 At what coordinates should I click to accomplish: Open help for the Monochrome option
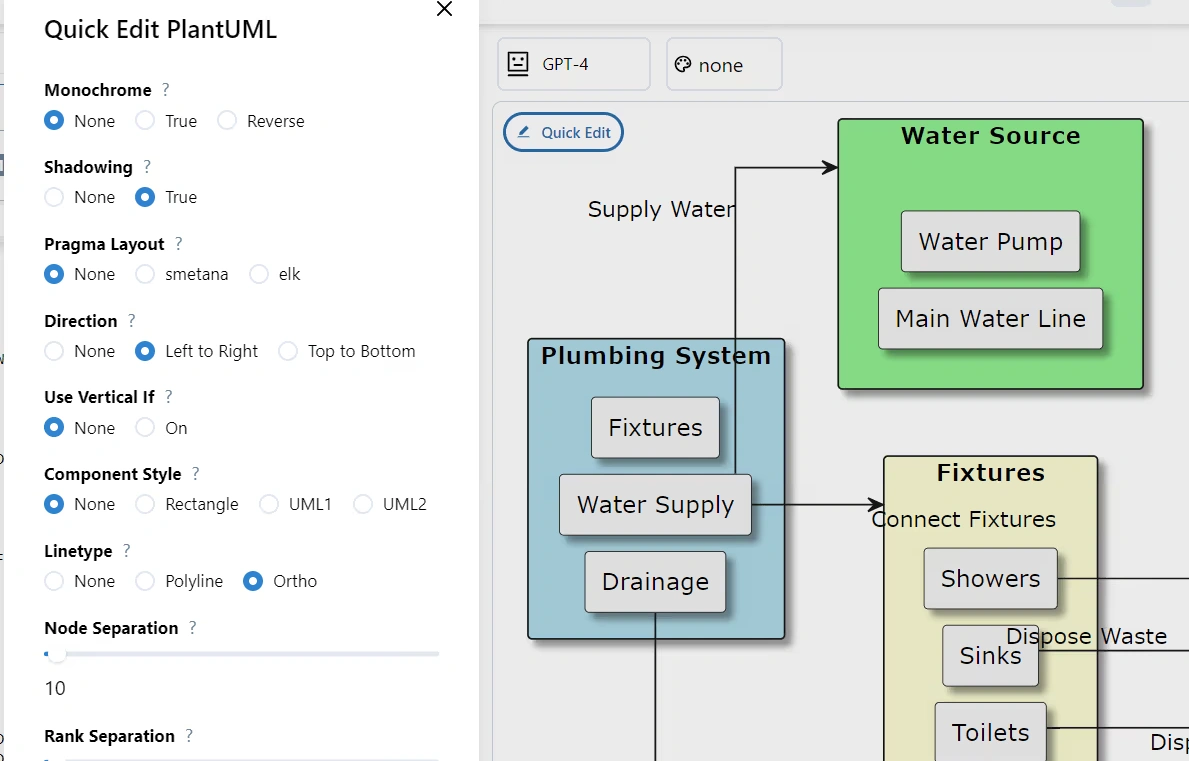pos(166,89)
